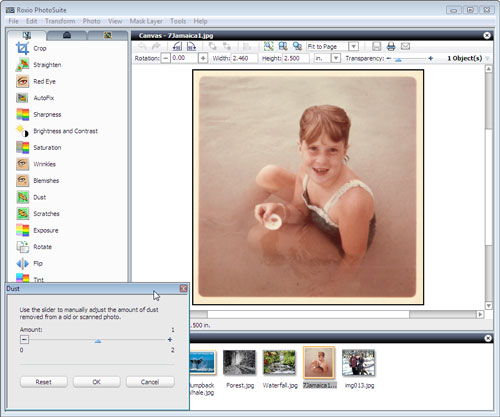Select the Crop tool
Screen dimensions: 500x417
(31, 48)
